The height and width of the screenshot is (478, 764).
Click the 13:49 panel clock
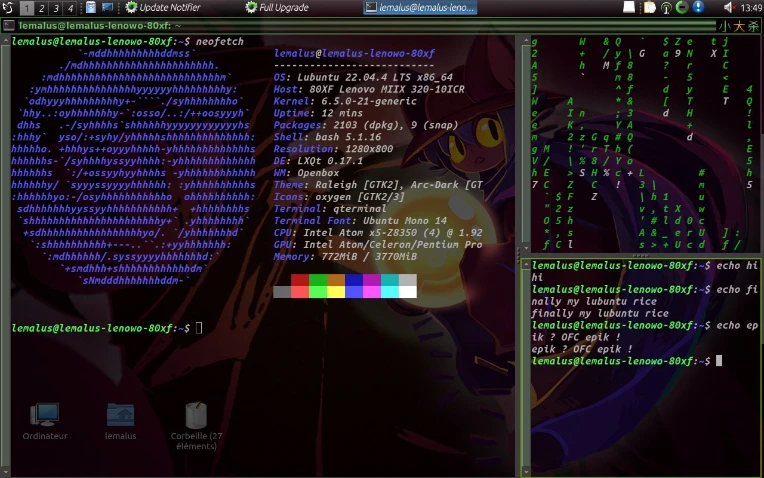tap(751, 7)
